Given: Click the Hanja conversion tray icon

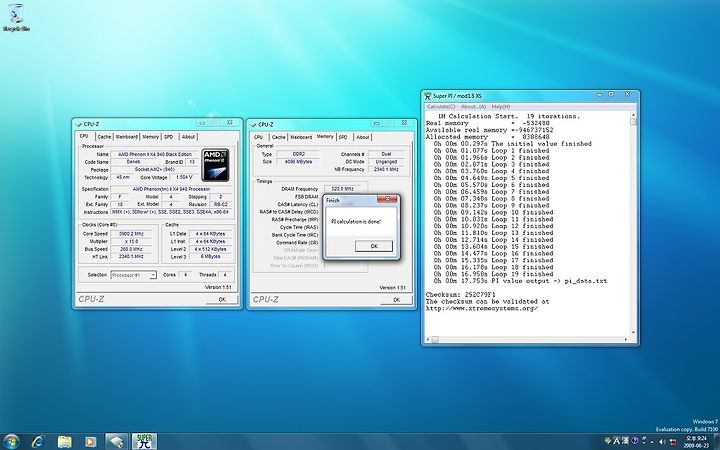Looking at the screenshot, I should 625,441.
